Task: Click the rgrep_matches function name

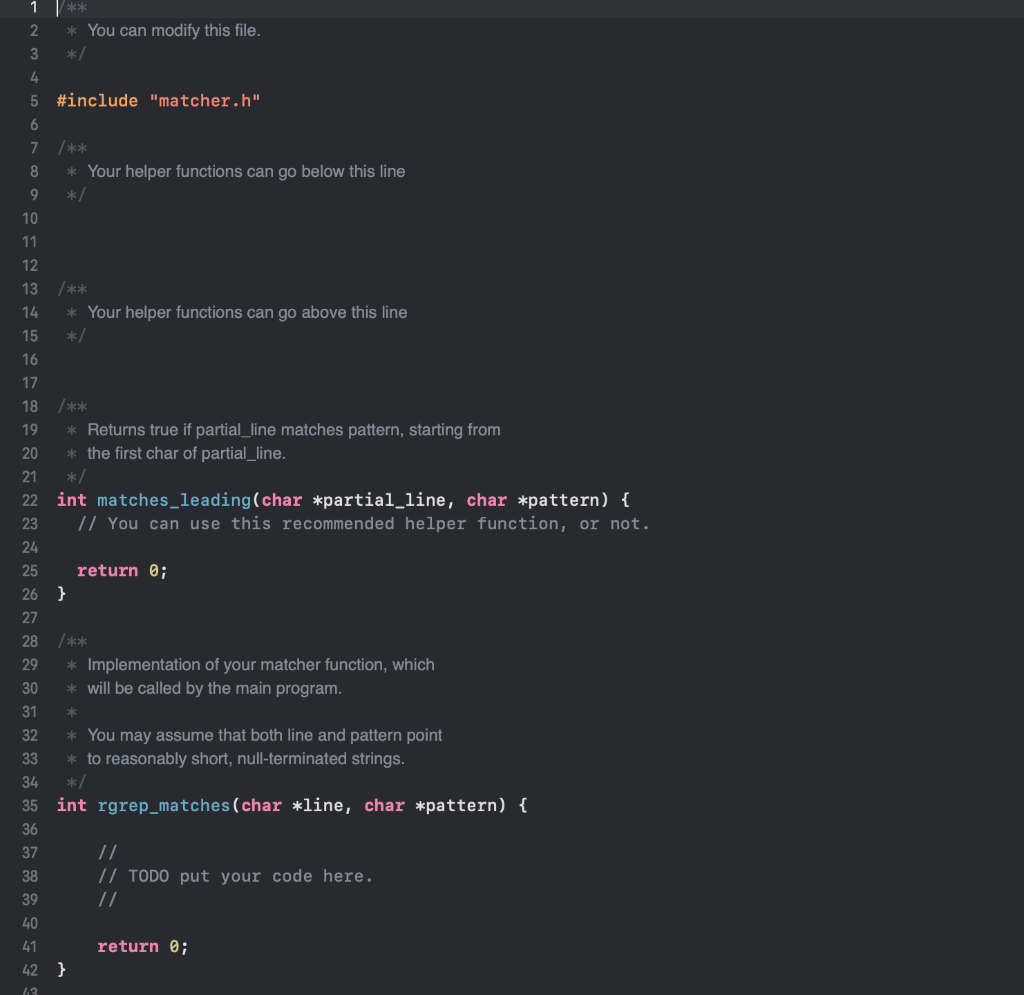Action: click(x=163, y=805)
